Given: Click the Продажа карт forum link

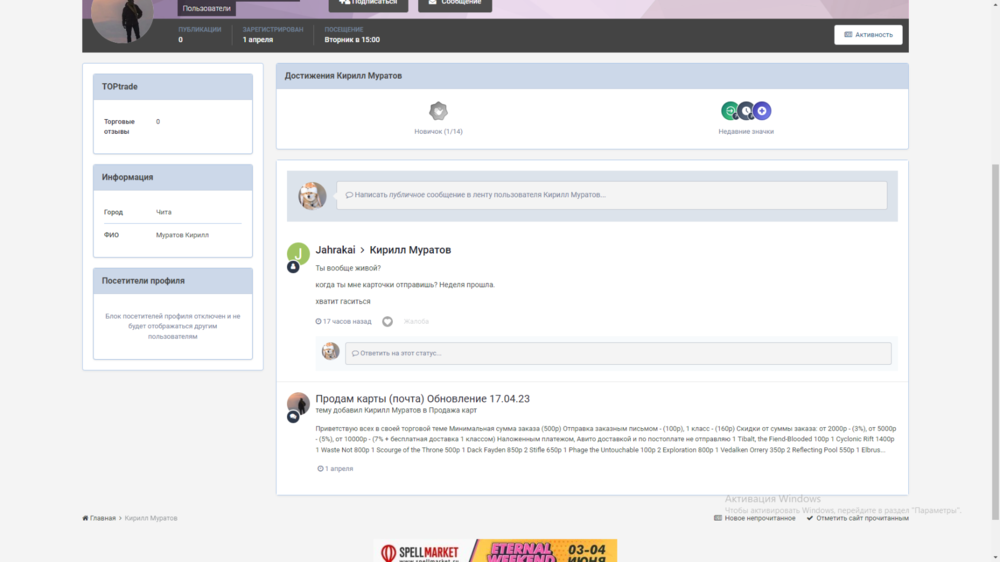Looking at the screenshot, I should pos(453,410).
